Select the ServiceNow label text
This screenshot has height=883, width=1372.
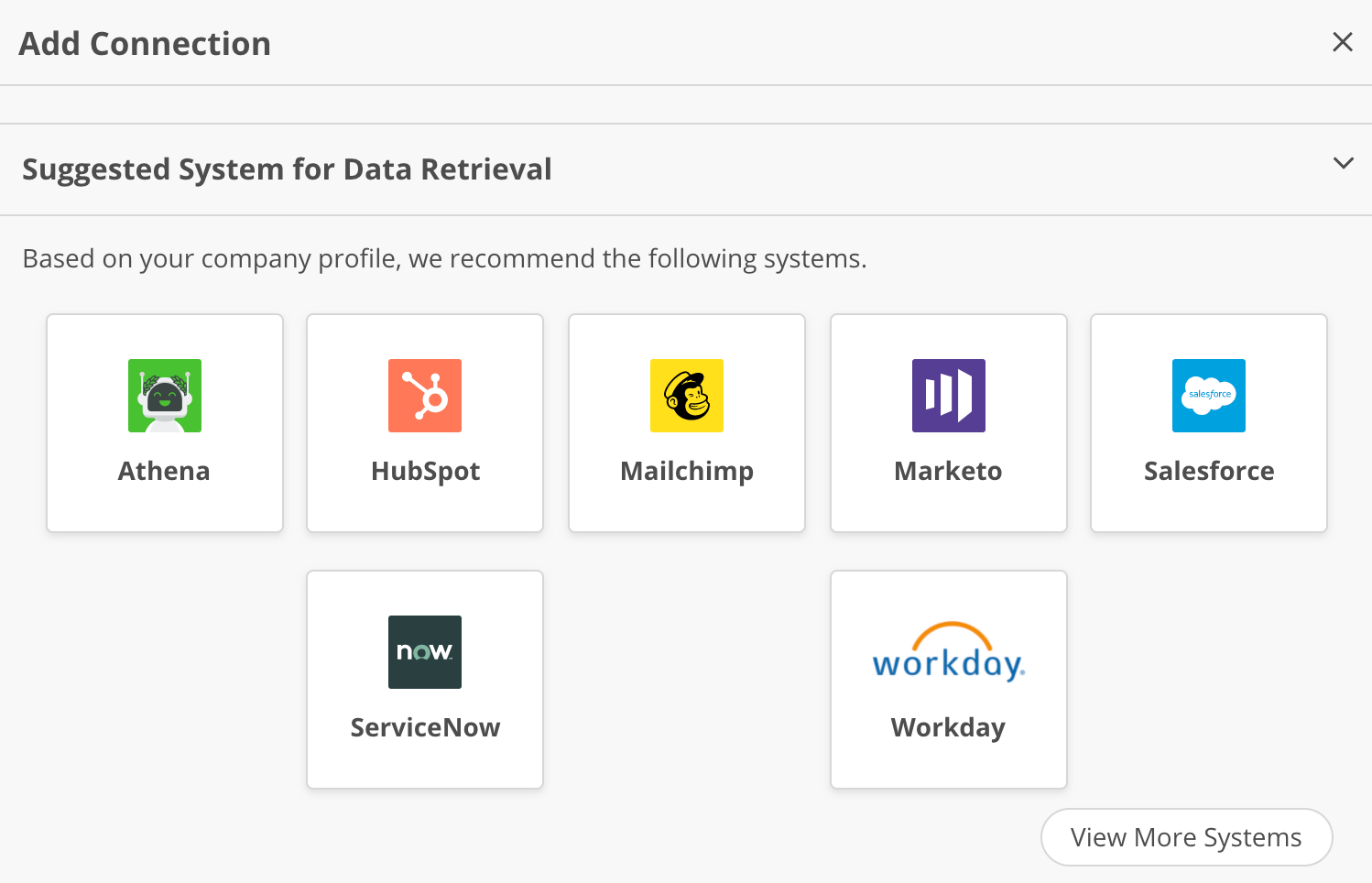pos(425,727)
